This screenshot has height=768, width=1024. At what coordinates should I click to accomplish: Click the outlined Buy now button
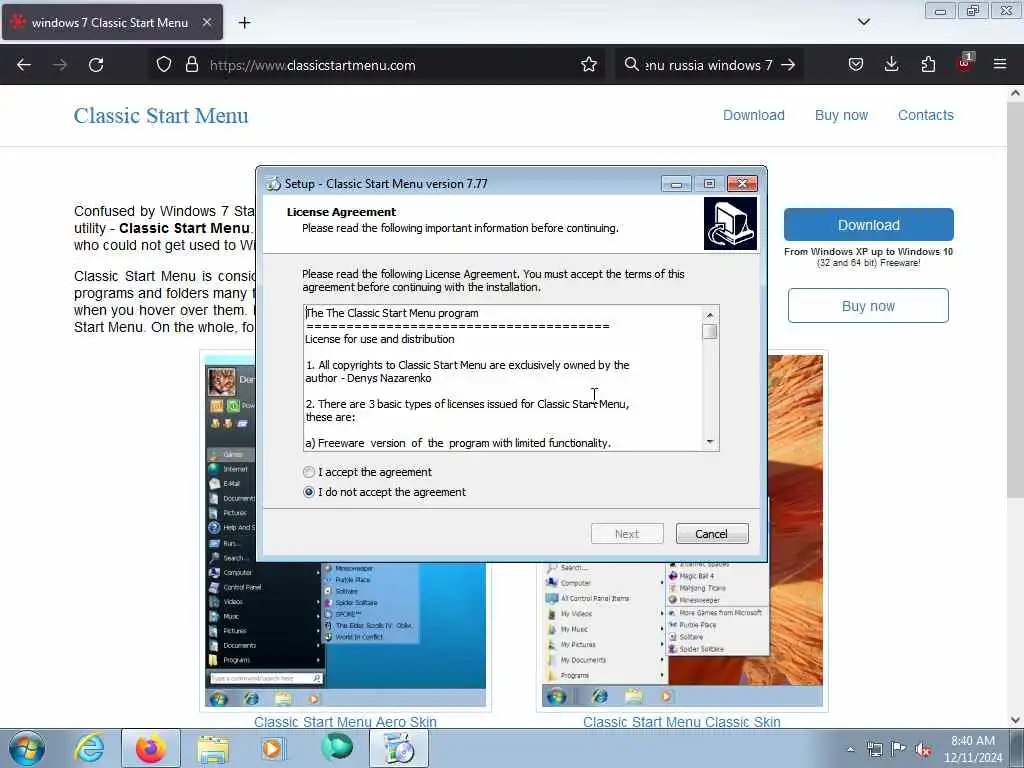(x=868, y=306)
